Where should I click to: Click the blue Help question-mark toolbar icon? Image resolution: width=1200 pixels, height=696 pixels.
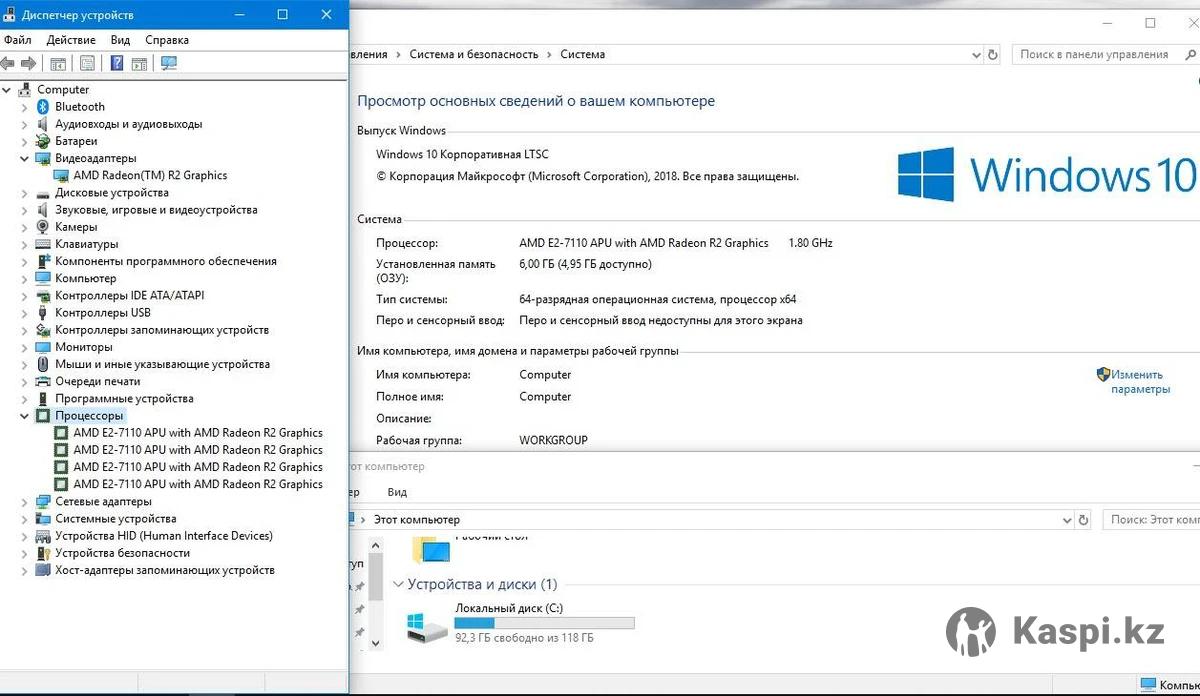(x=117, y=63)
